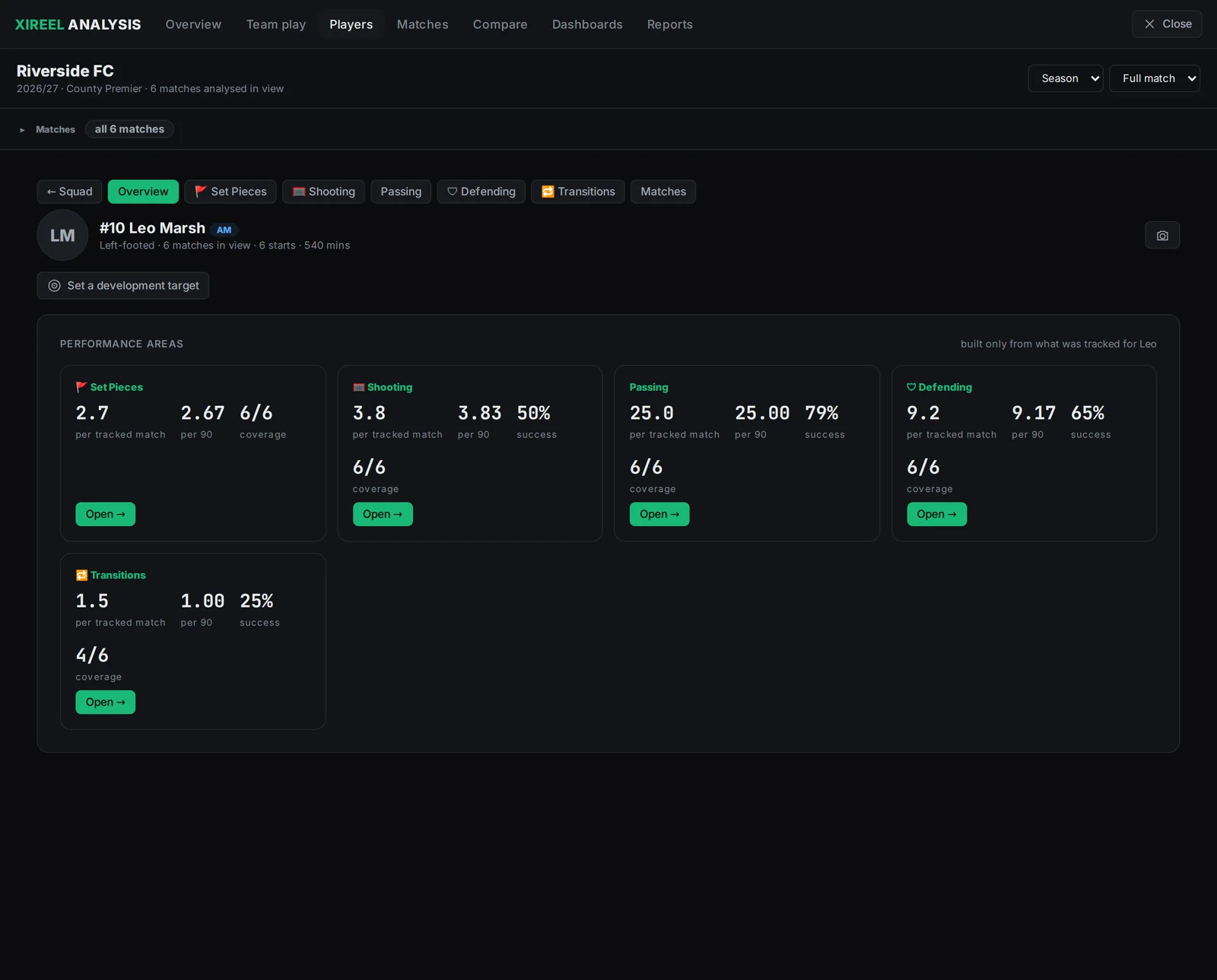Select the all 6 matches chip
The width and height of the screenshot is (1217, 980).
pyautogui.click(x=129, y=129)
